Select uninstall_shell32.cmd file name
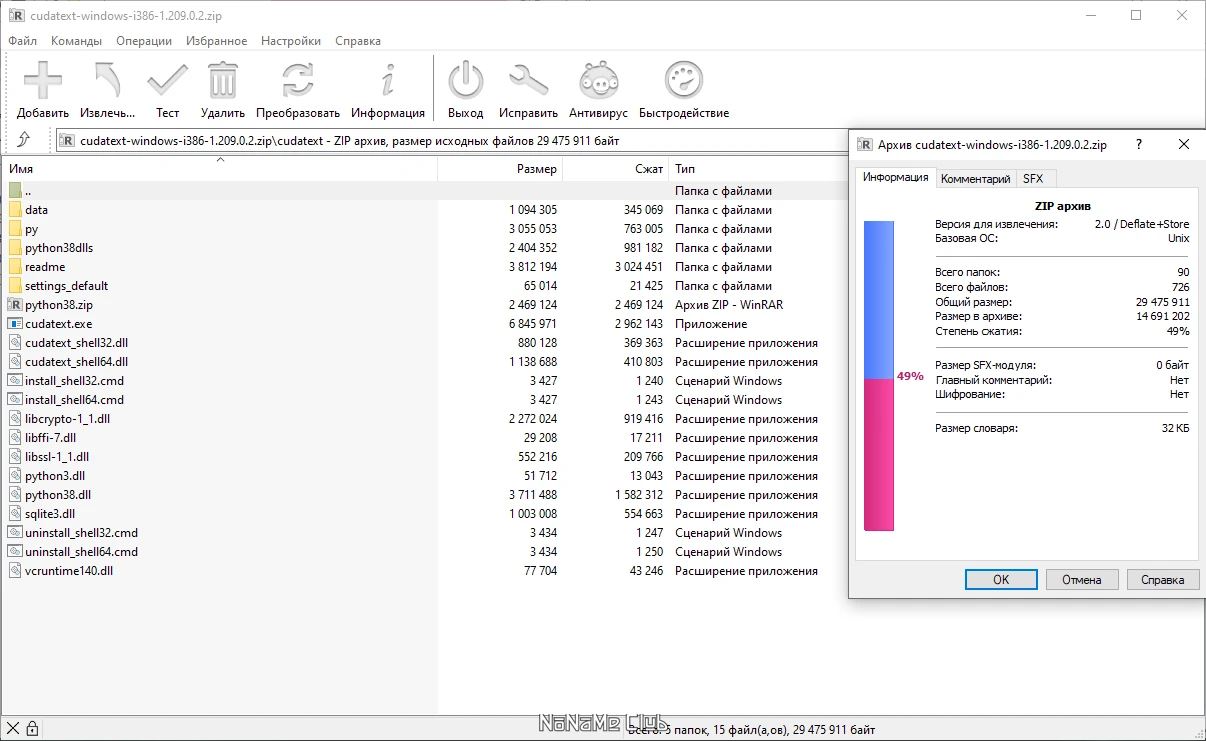 pos(82,533)
